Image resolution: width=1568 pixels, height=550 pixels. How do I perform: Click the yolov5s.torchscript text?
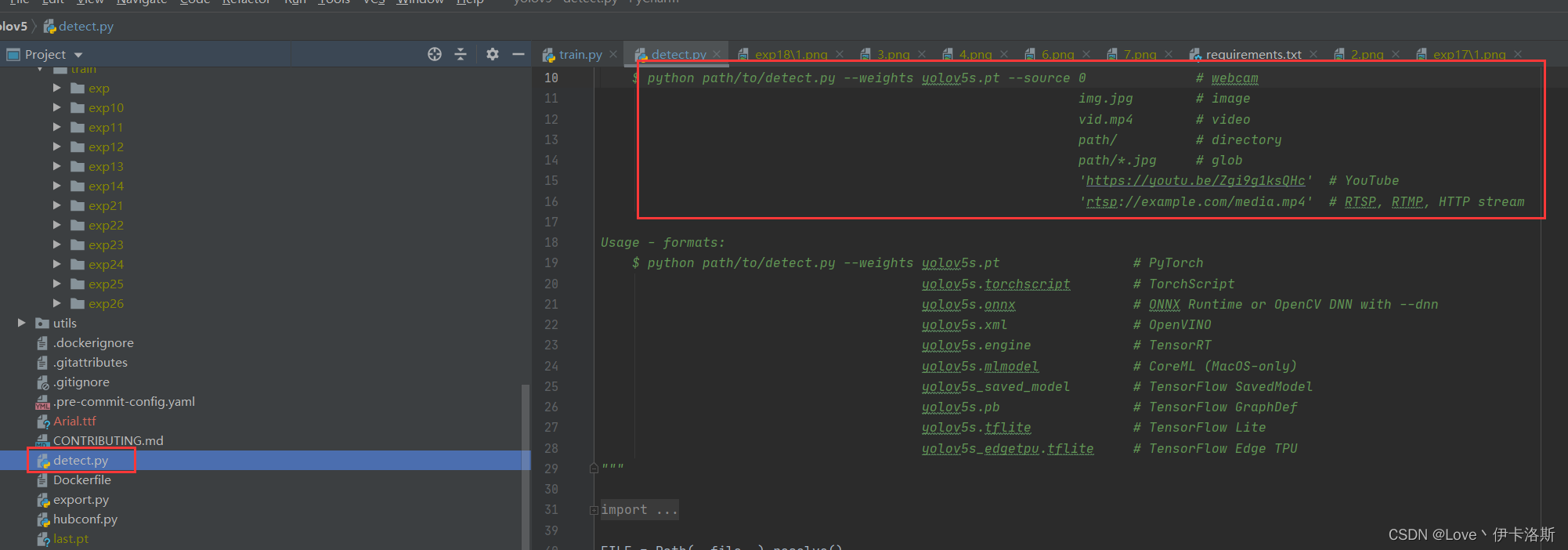[995, 284]
